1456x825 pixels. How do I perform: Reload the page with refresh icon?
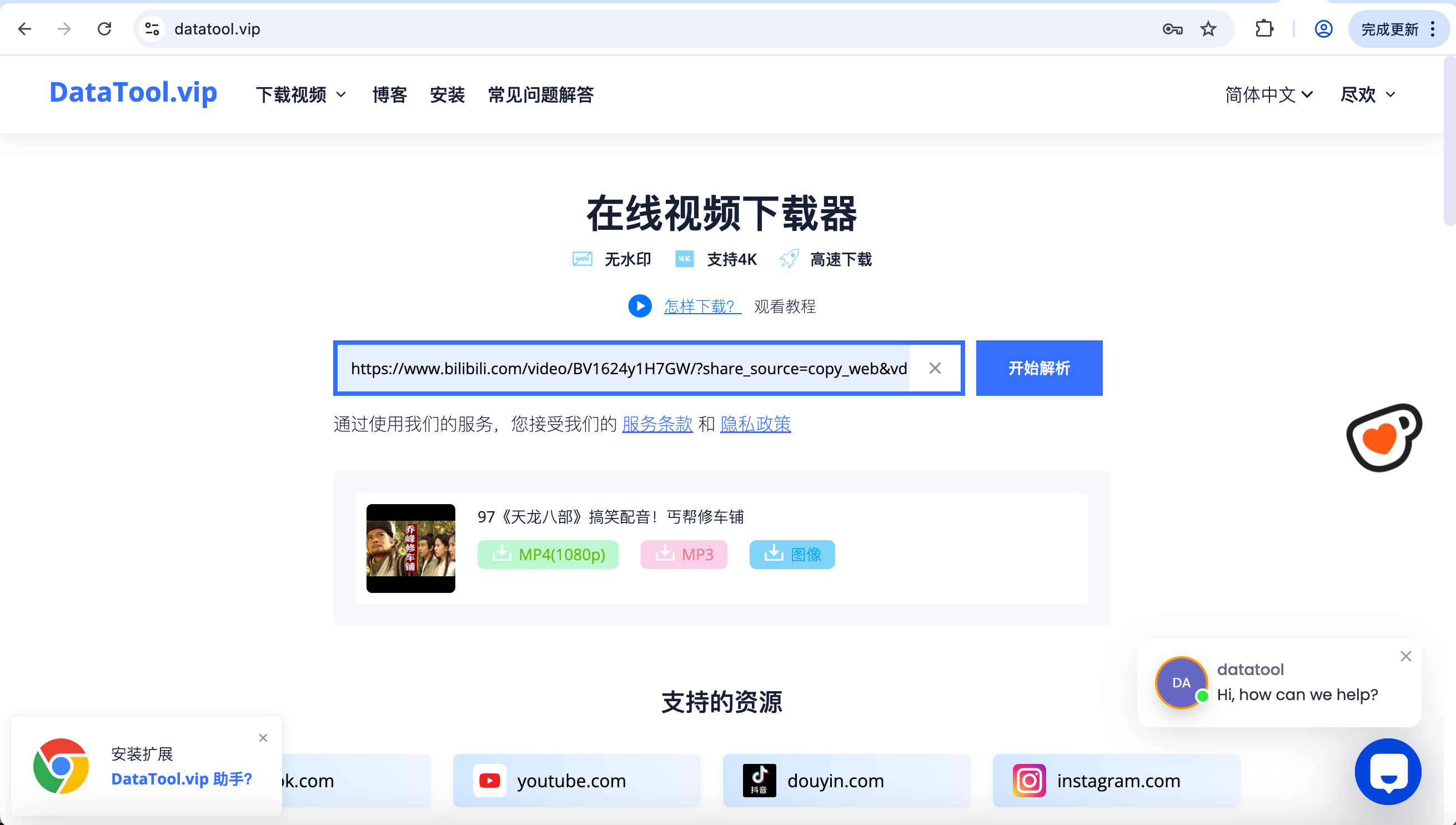(x=104, y=29)
